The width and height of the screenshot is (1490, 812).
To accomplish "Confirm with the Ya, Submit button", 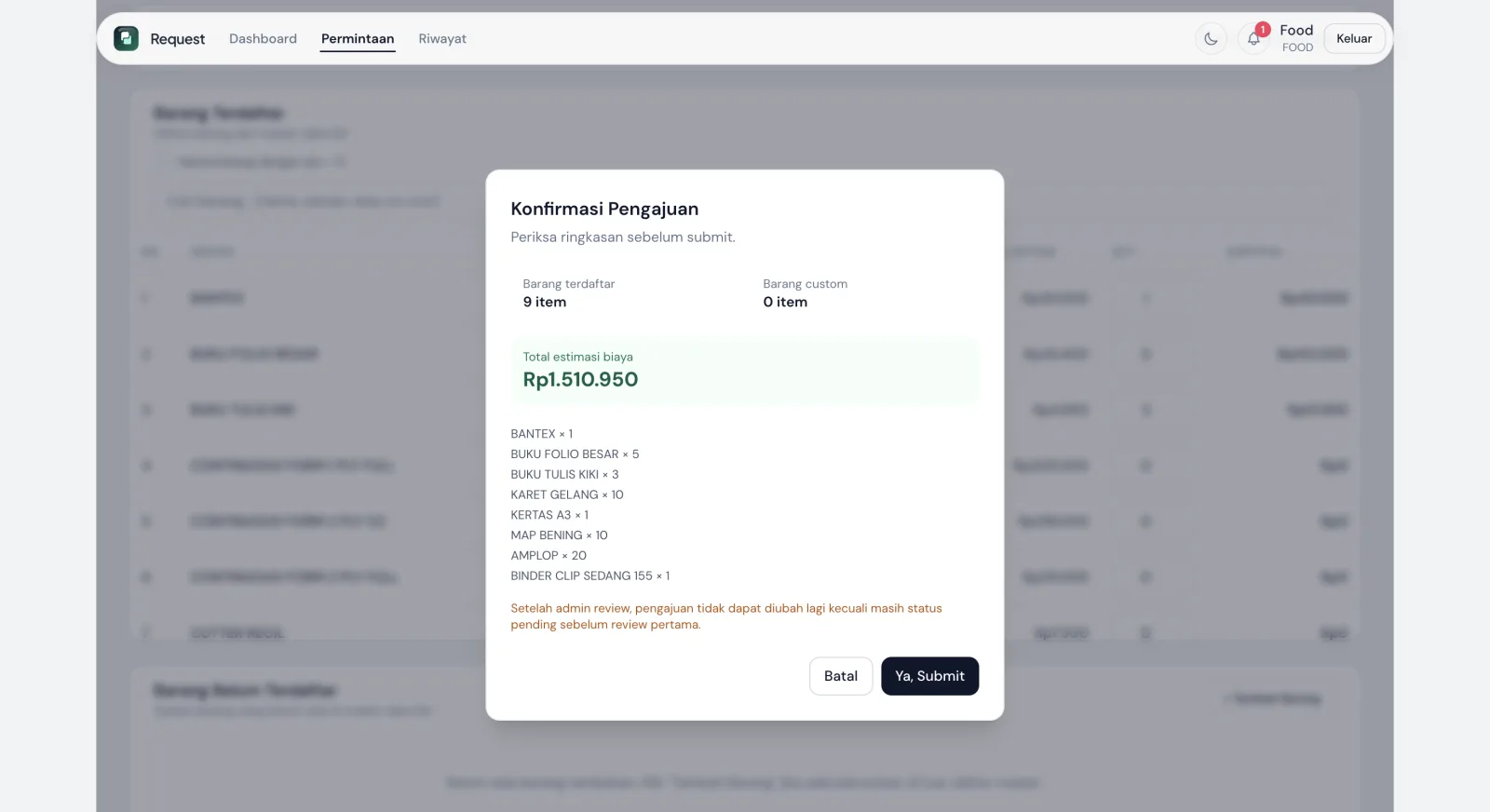I will click(929, 676).
